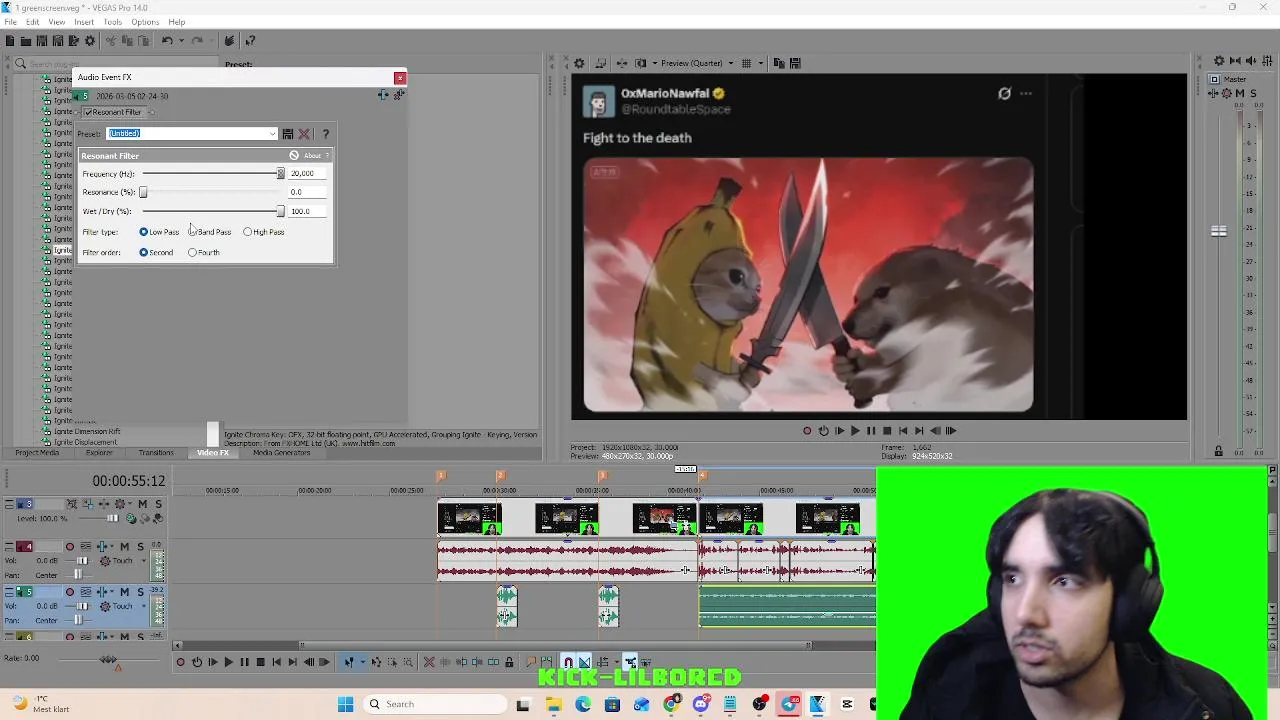Screen dimensions: 1280x720
Task: Mute track 3 with M button
Action: pyautogui.click(x=142, y=504)
